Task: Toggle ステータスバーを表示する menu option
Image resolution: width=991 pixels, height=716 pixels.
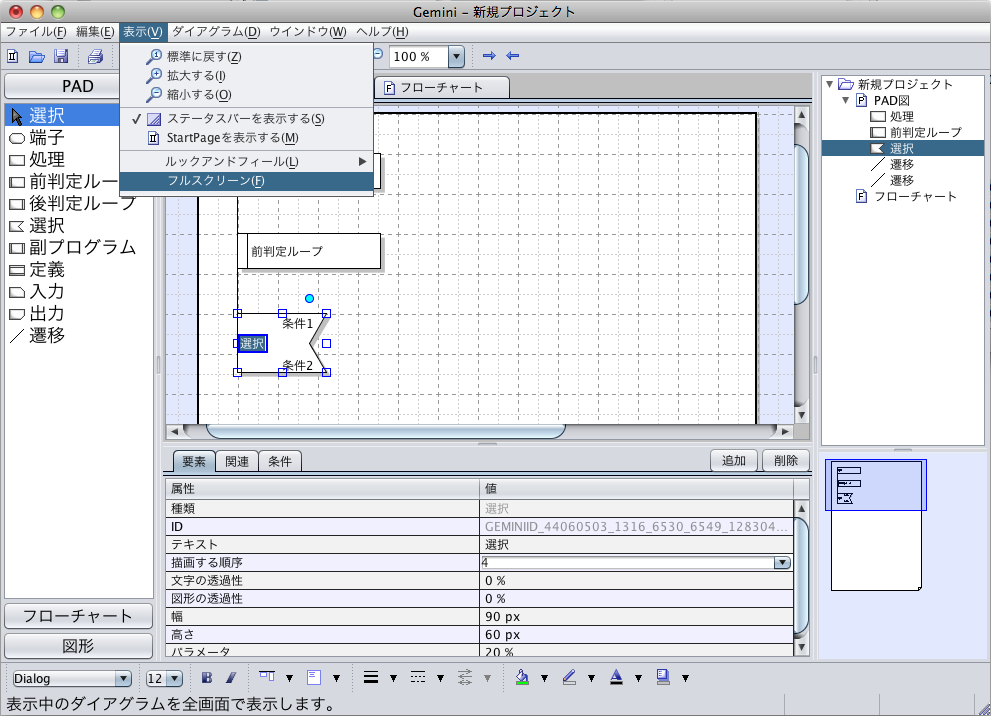Action: (246, 119)
